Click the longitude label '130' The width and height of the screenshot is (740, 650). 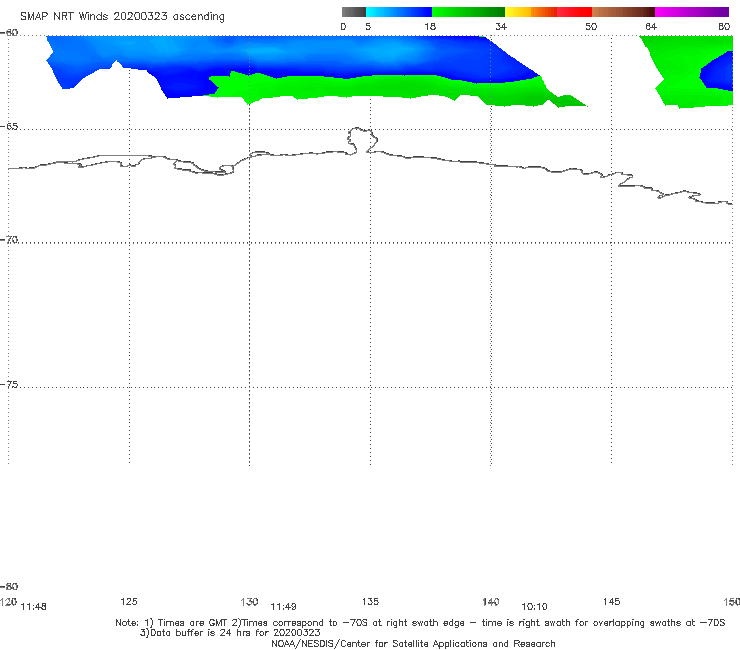point(249,602)
